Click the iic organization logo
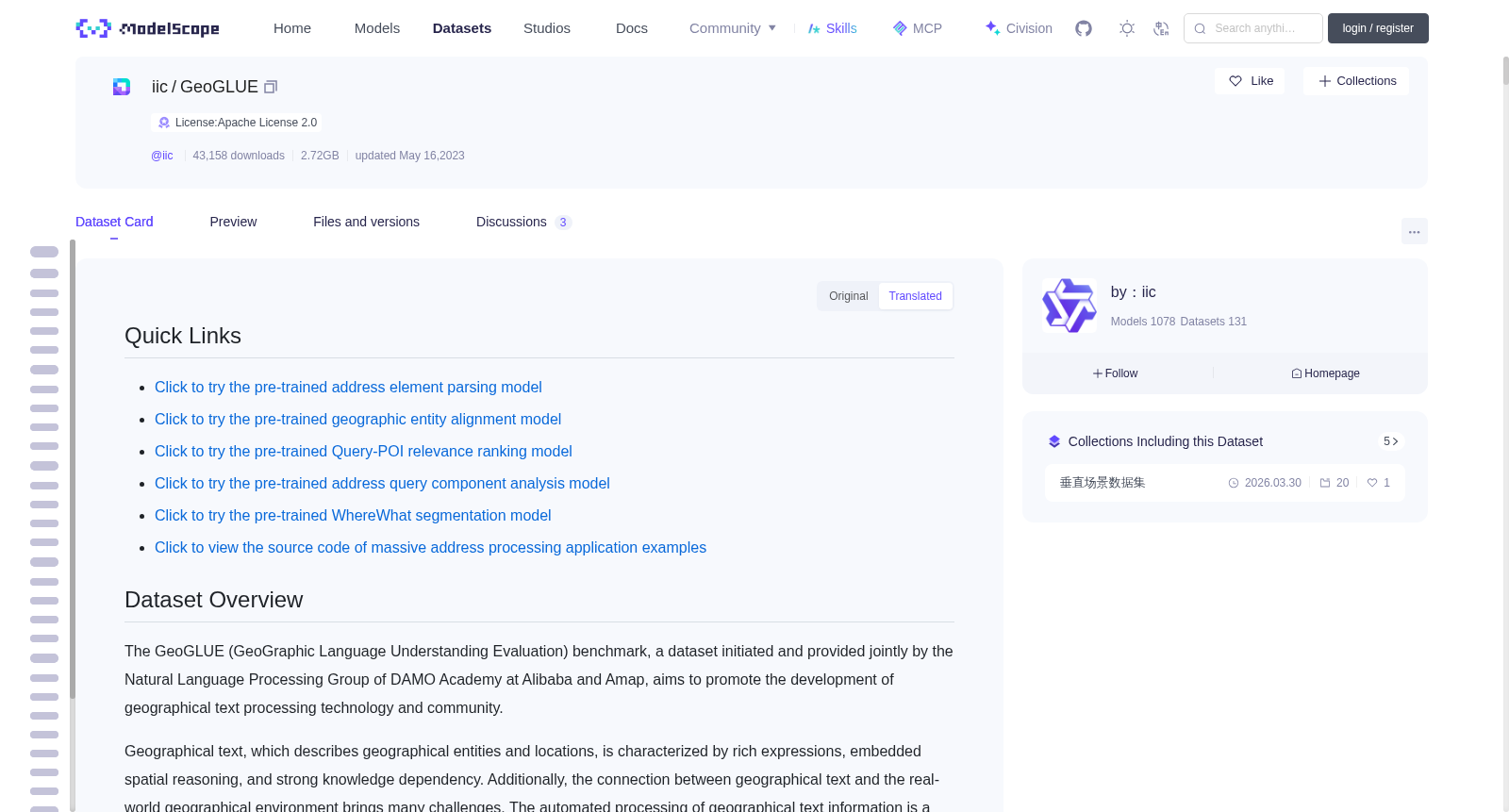Image resolution: width=1509 pixels, height=812 pixels. pos(1069,305)
